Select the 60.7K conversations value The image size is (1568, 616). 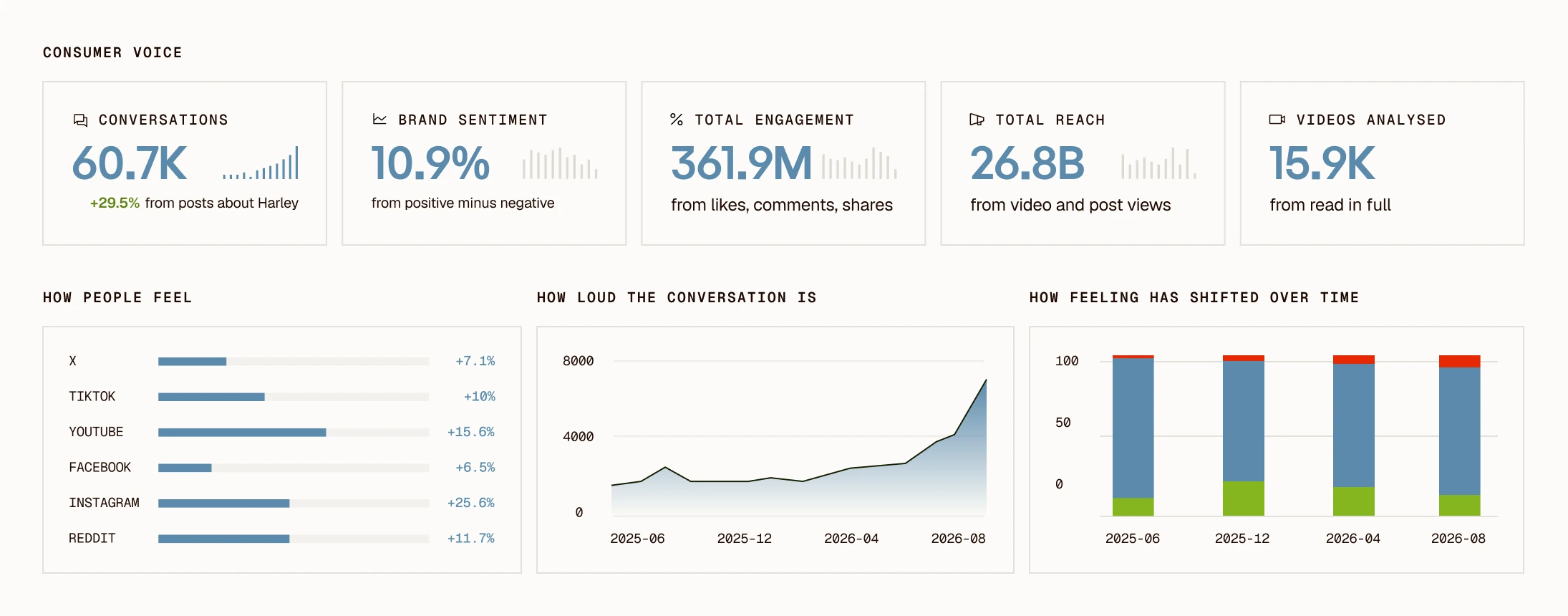(130, 163)
